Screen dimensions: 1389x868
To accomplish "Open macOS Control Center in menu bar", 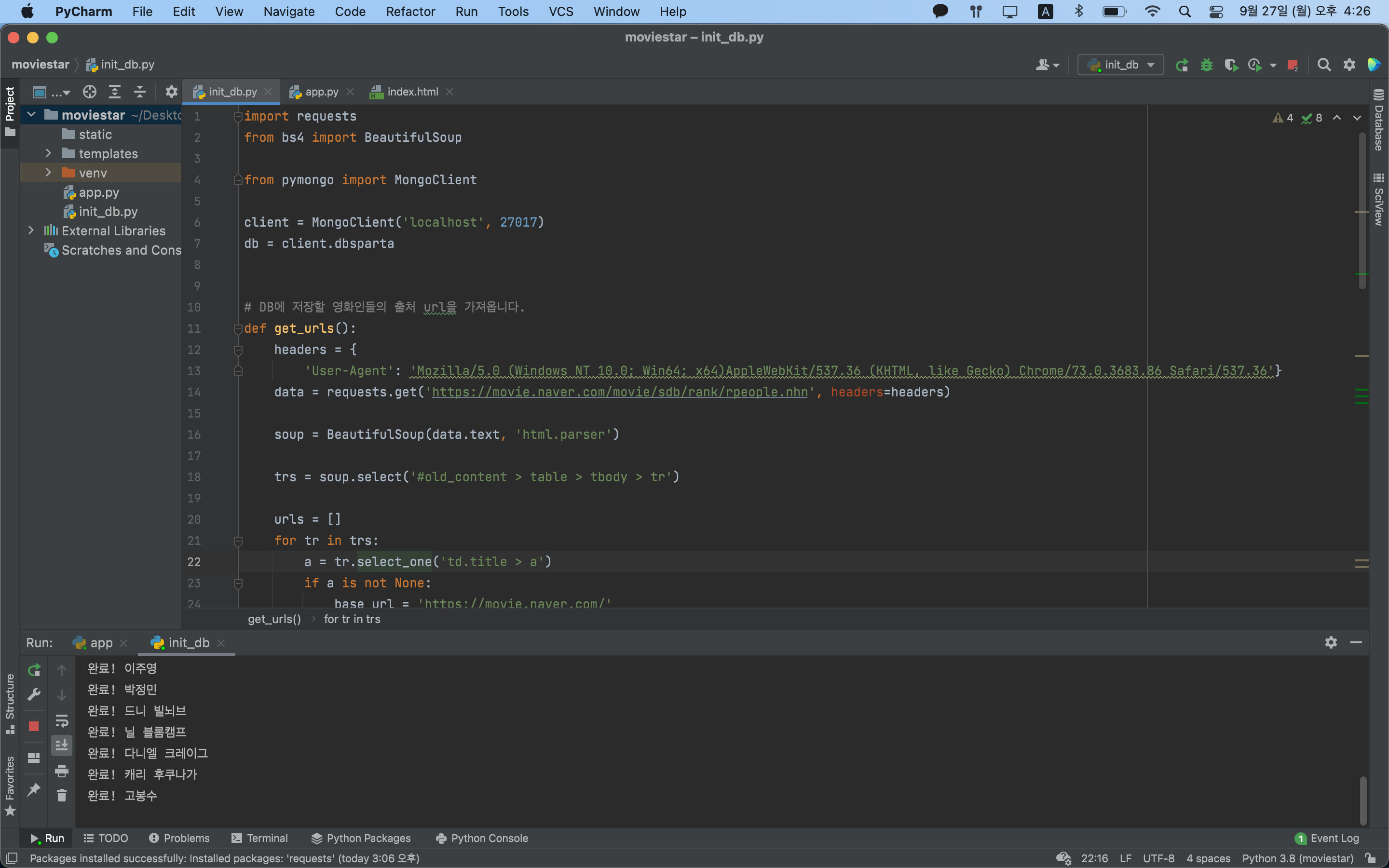I will click(x=1216, y=12).
